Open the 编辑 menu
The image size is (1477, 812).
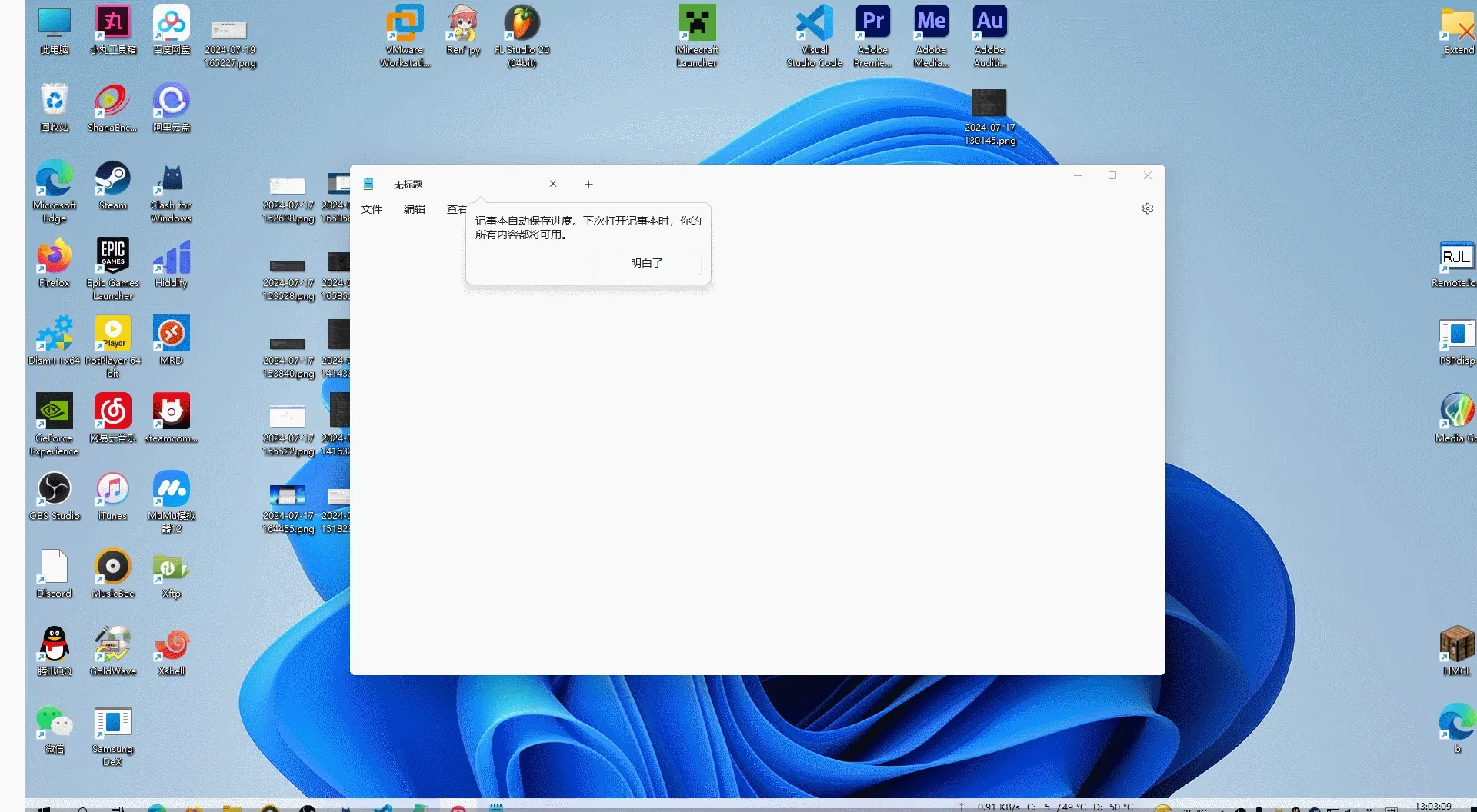[x=415, y=209]
